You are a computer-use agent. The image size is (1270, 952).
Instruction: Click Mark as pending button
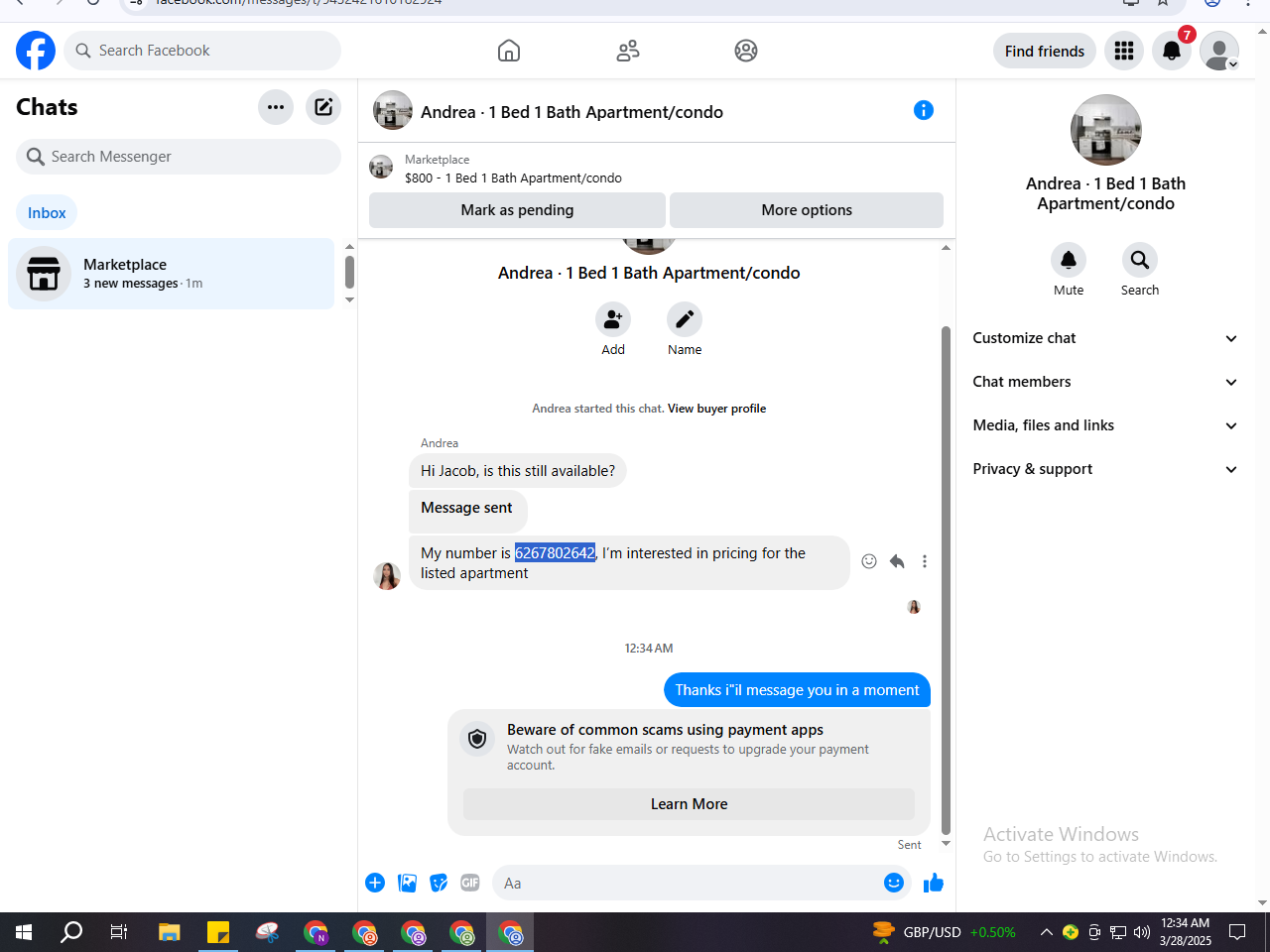(517, 210)
